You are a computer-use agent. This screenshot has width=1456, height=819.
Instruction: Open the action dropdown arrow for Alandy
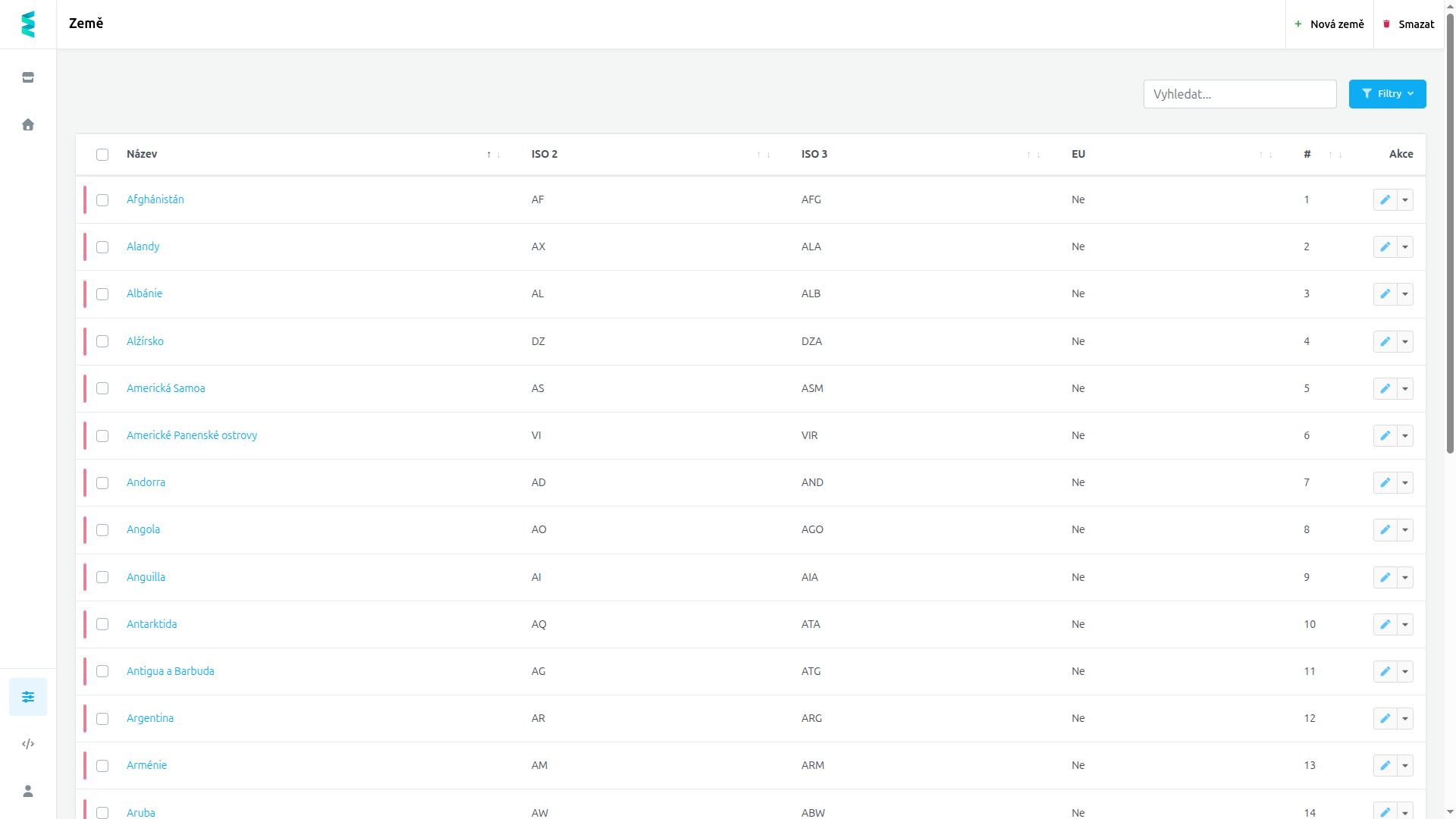(1405, 247)
